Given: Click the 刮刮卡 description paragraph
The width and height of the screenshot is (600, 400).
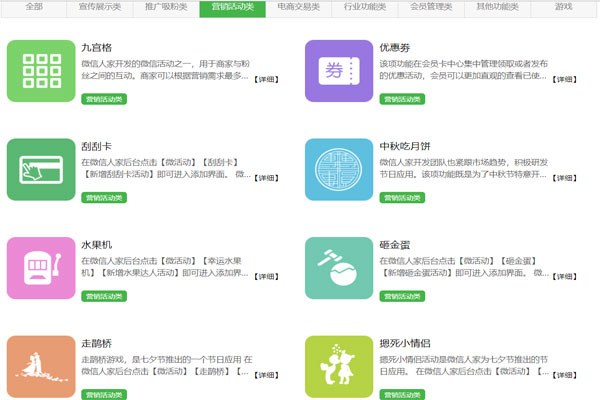Looking at the screenshot, I should tap(166, 168).
